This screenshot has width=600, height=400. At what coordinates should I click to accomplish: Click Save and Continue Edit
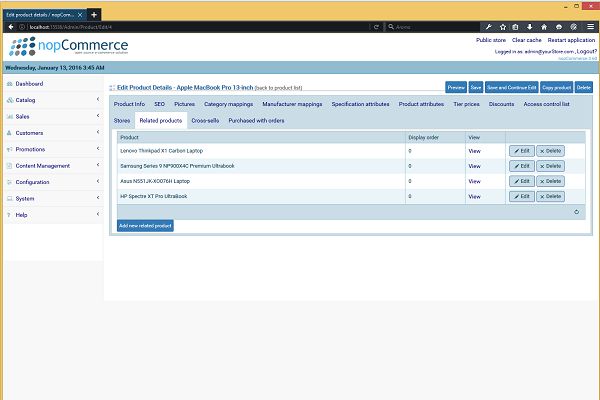coord(512,88)
